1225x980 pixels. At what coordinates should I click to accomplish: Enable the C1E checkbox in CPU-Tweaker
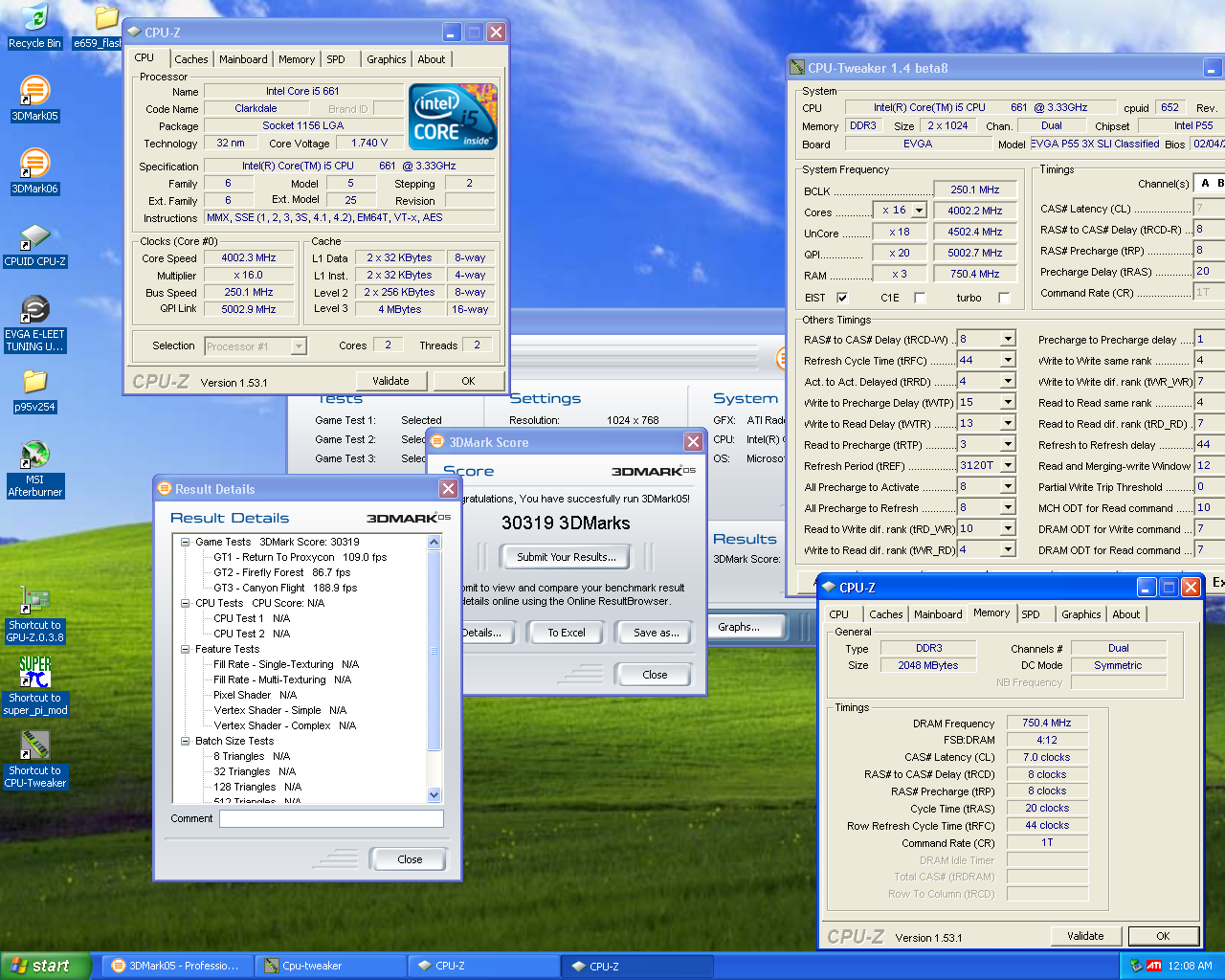(x=920, y=298)
